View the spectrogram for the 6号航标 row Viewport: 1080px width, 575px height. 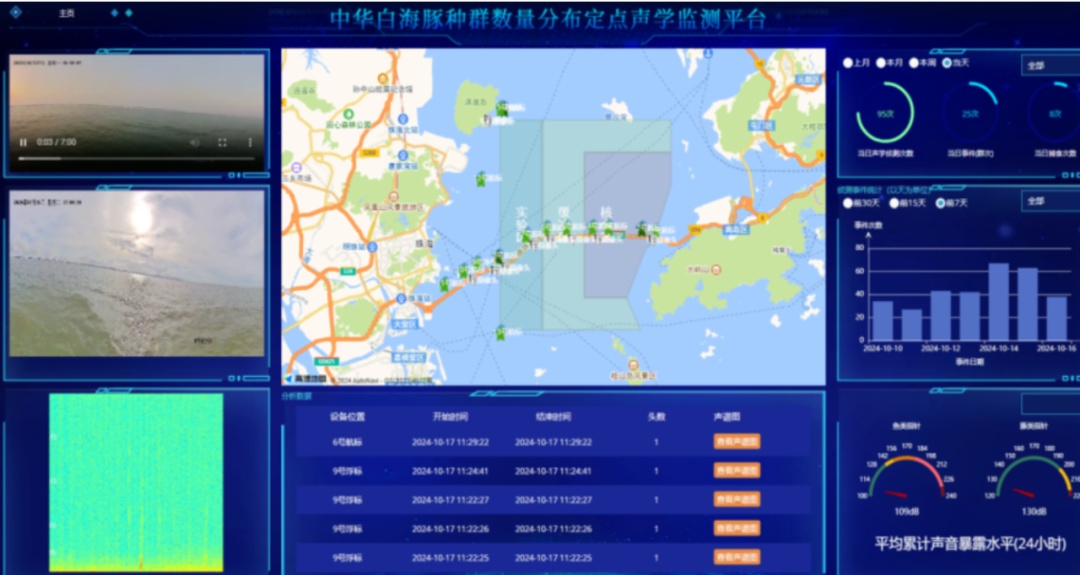(x=736, y=441)
